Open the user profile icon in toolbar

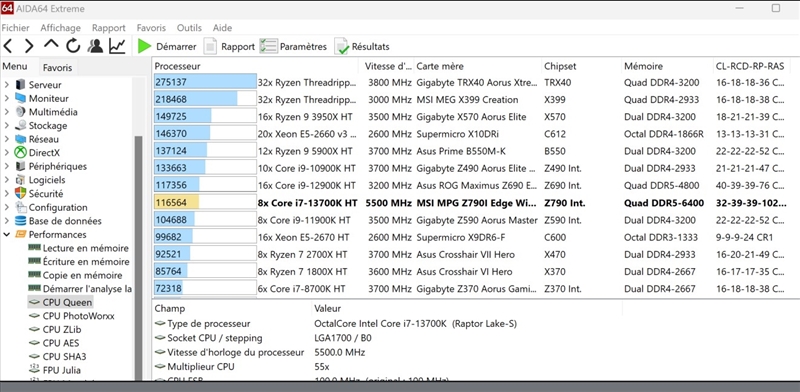pos(95,46)
